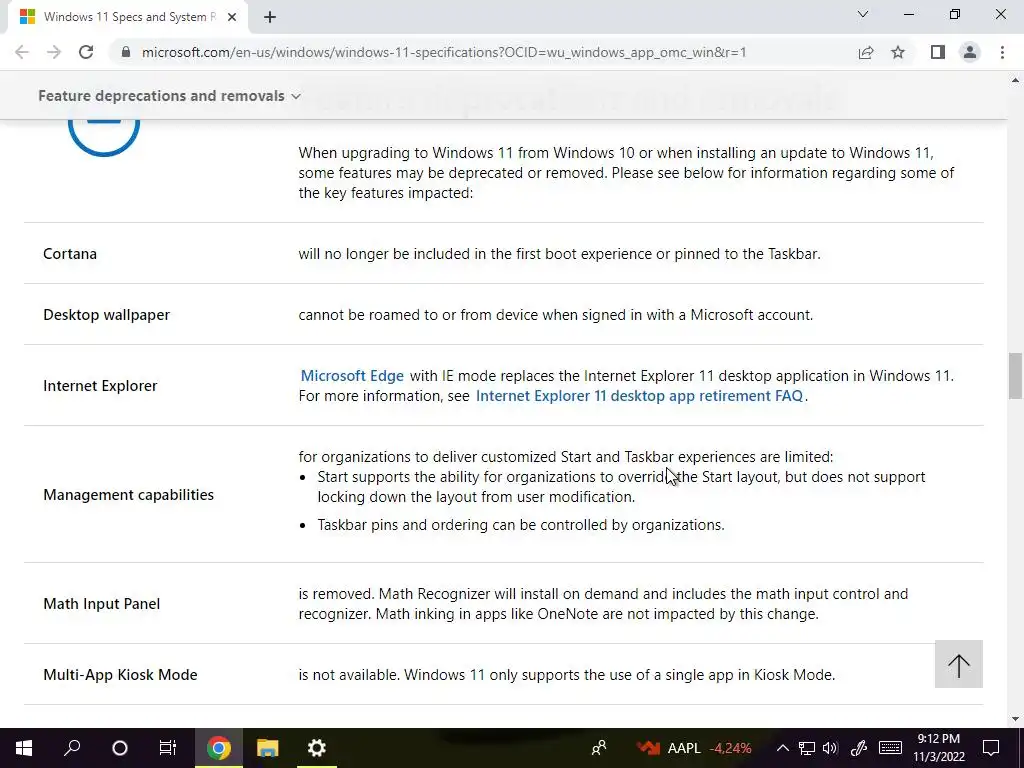This screenshot has height=768, width=1024.
Task: Open the Chrome side panel icon
Action: pos(938,52)
